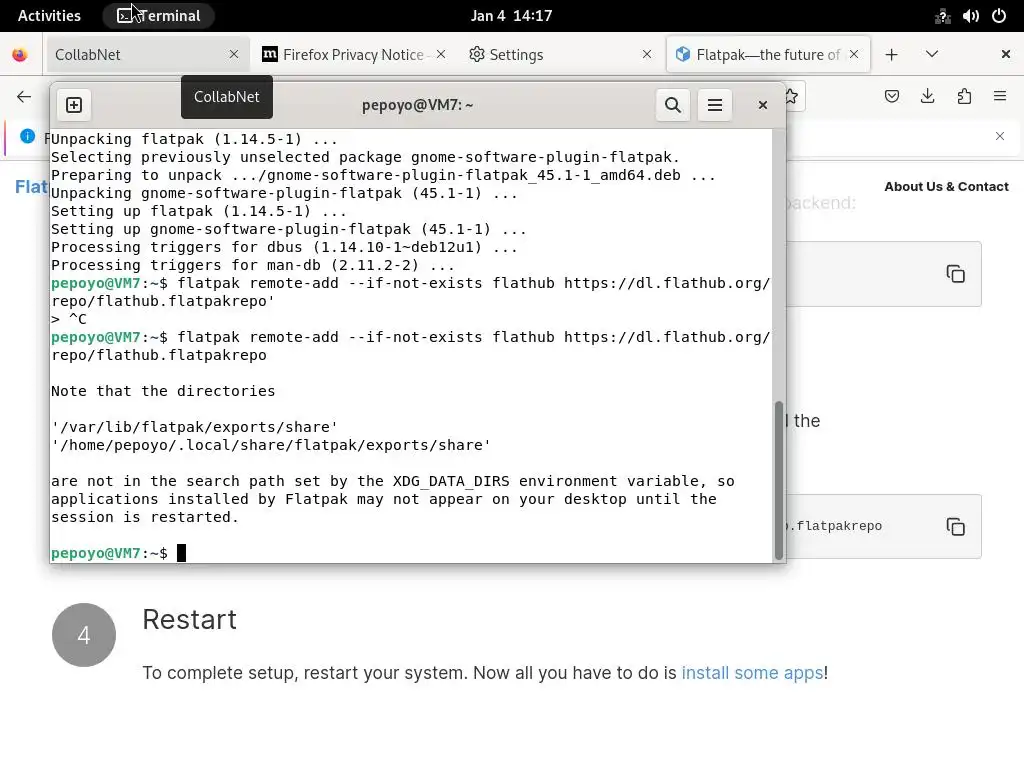Screen dimensions: 1024x768
Task: Open the Activities overview
Action: (49, 16)
